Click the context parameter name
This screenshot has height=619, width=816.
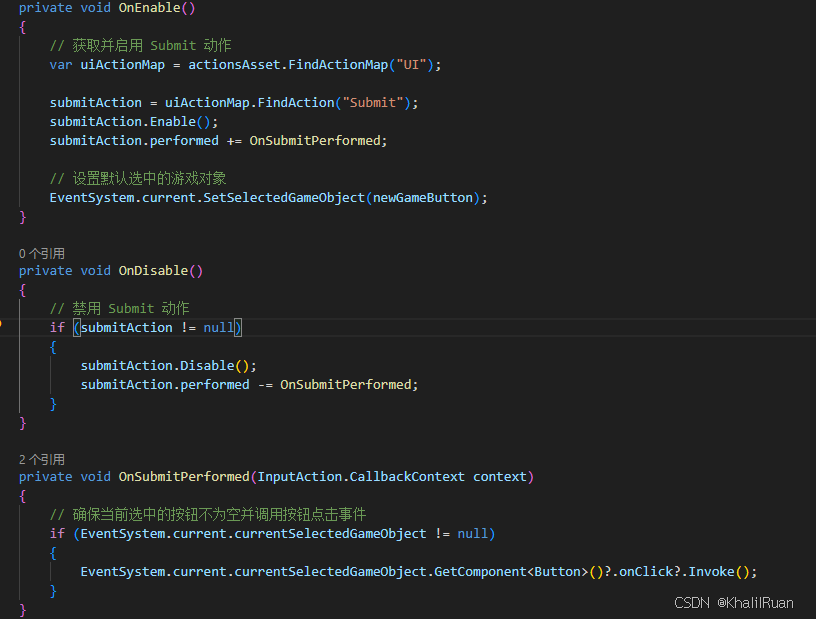[x=500, y=477]
